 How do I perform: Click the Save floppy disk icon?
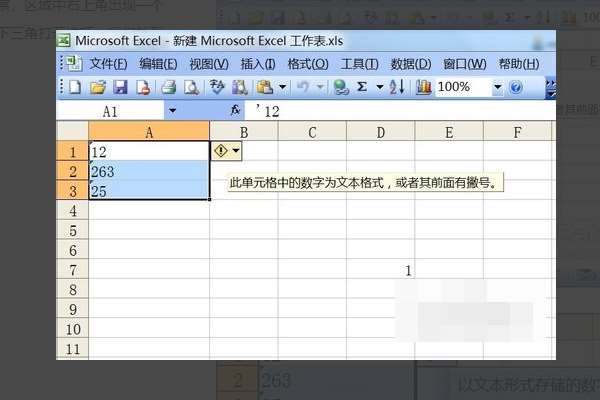(120, 87)
